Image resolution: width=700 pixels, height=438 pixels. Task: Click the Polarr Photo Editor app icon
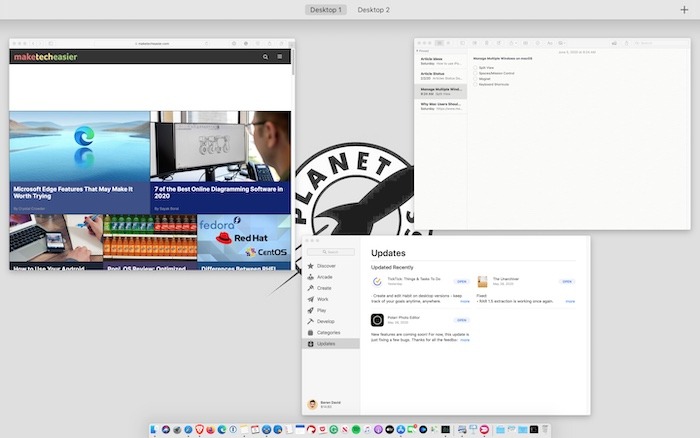click(x=377, y=320)
